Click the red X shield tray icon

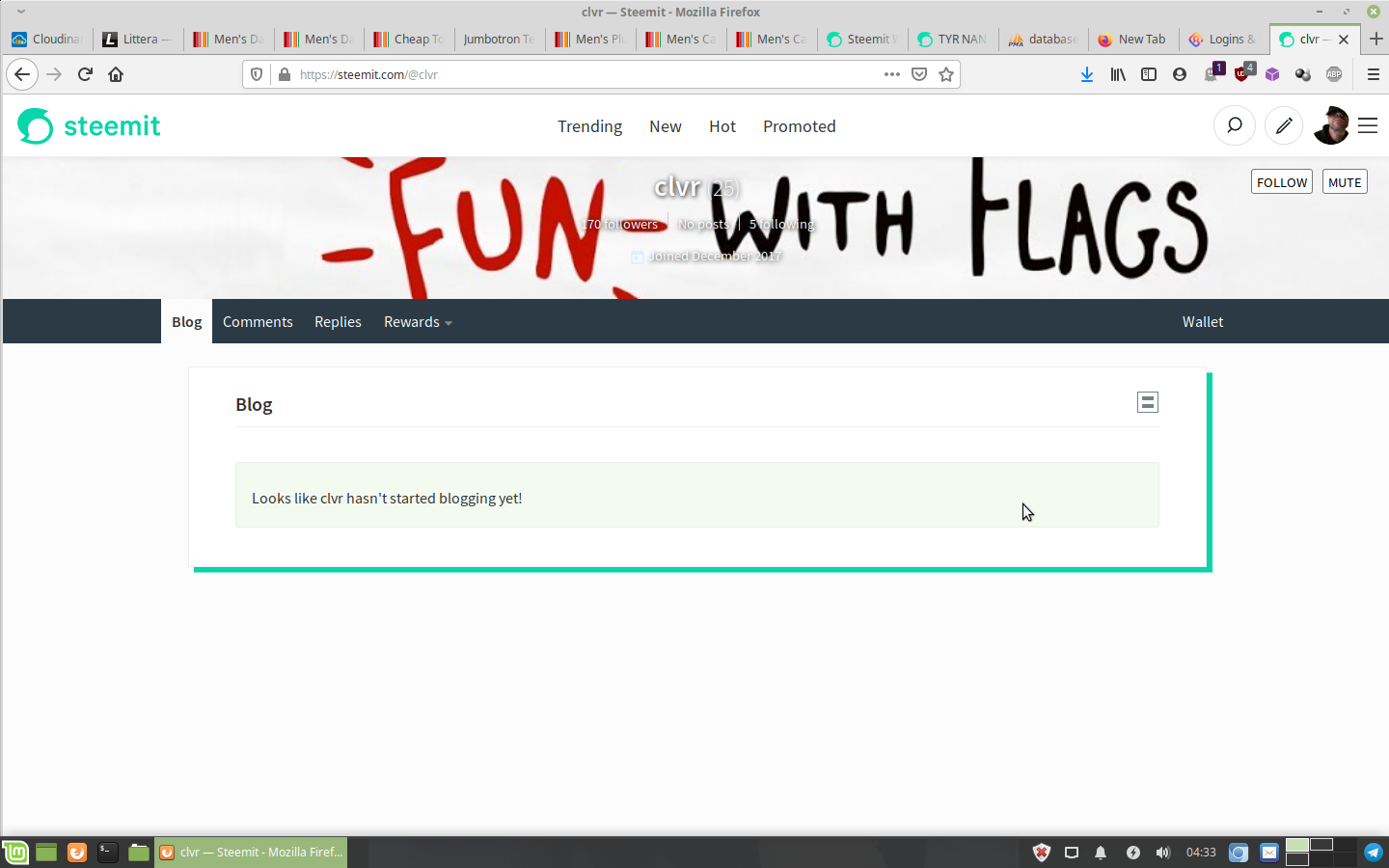1042,853
